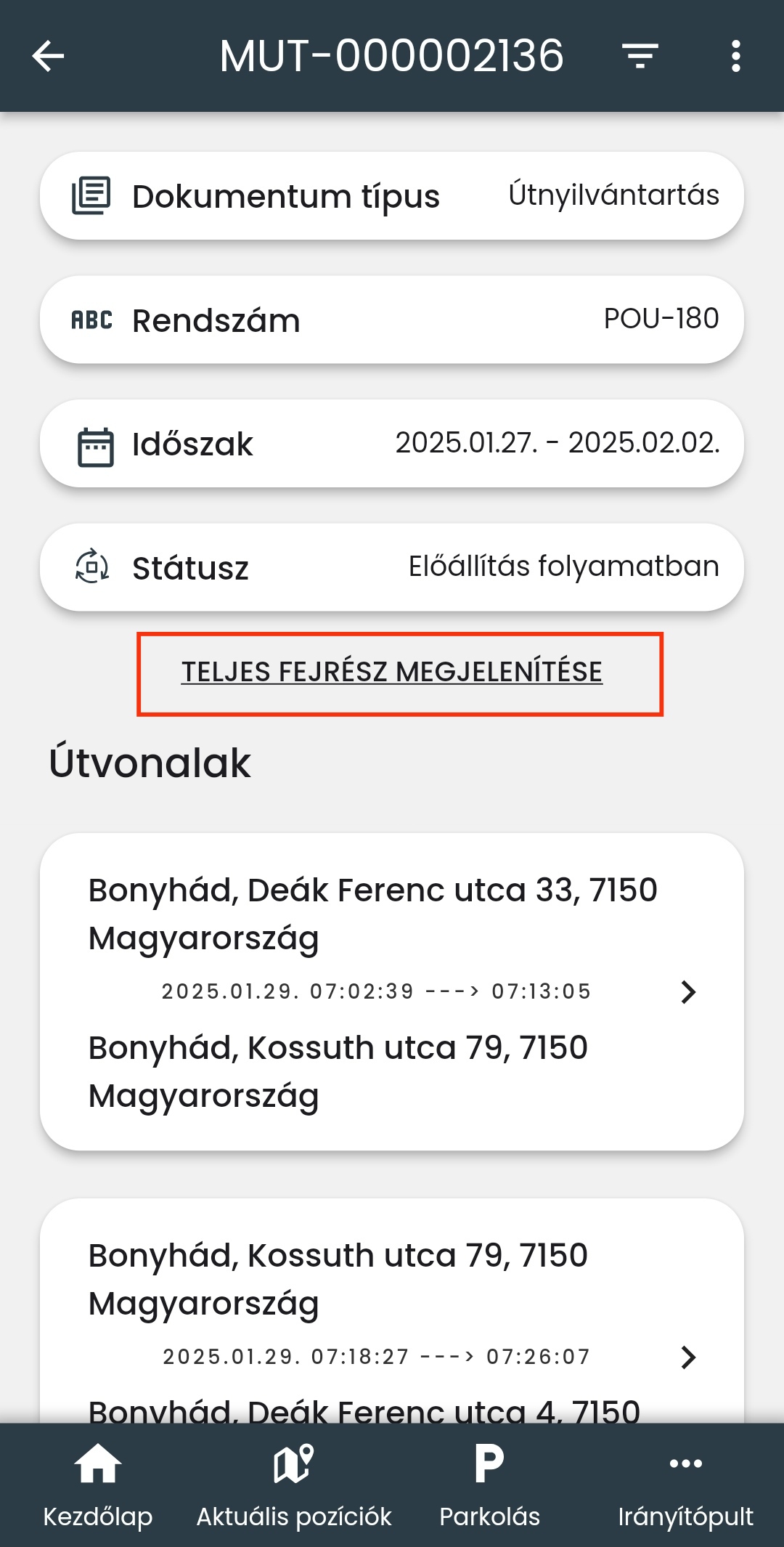784x1547 pixels.
Task: Tap the POU-180 license plate value
Action: tap(661, 319)
